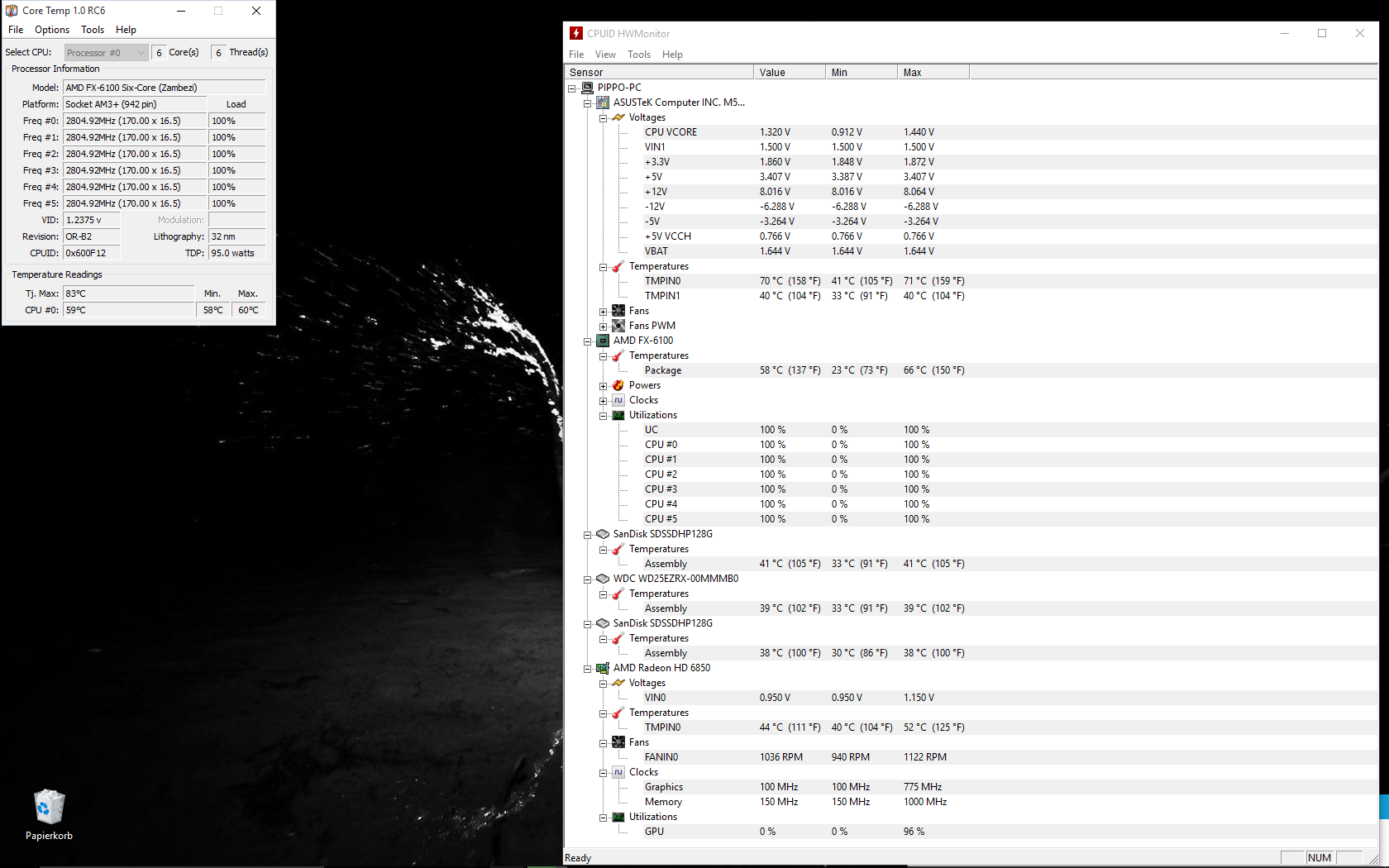This screenshot has height=868, width=1389.
Task: Click the Value column header
Action: [790, 72]
